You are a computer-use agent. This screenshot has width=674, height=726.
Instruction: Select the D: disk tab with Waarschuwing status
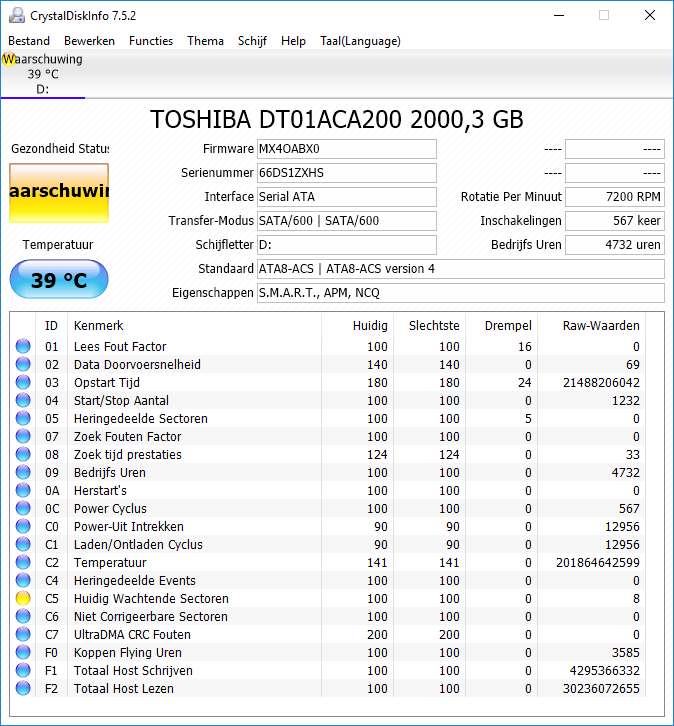[43, 74]
